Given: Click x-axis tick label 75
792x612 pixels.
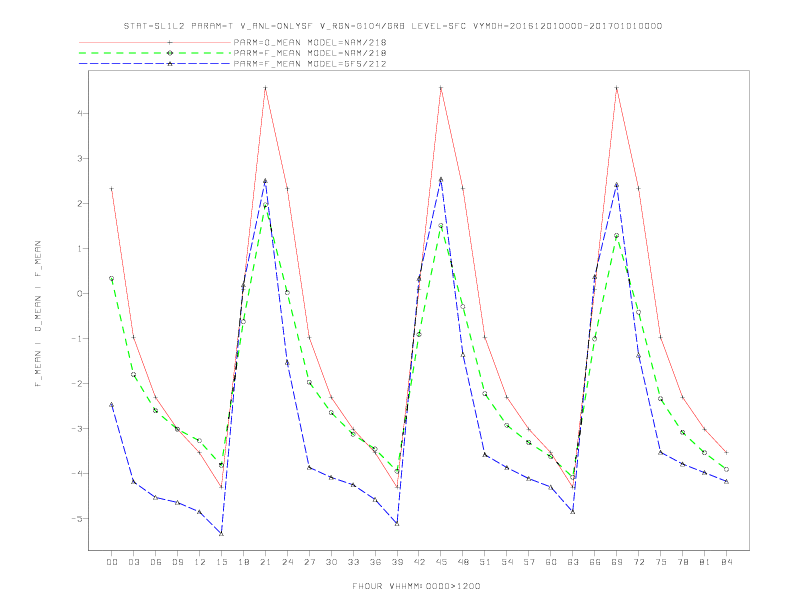Looking at the screenshot, I should tap(661, 562).
